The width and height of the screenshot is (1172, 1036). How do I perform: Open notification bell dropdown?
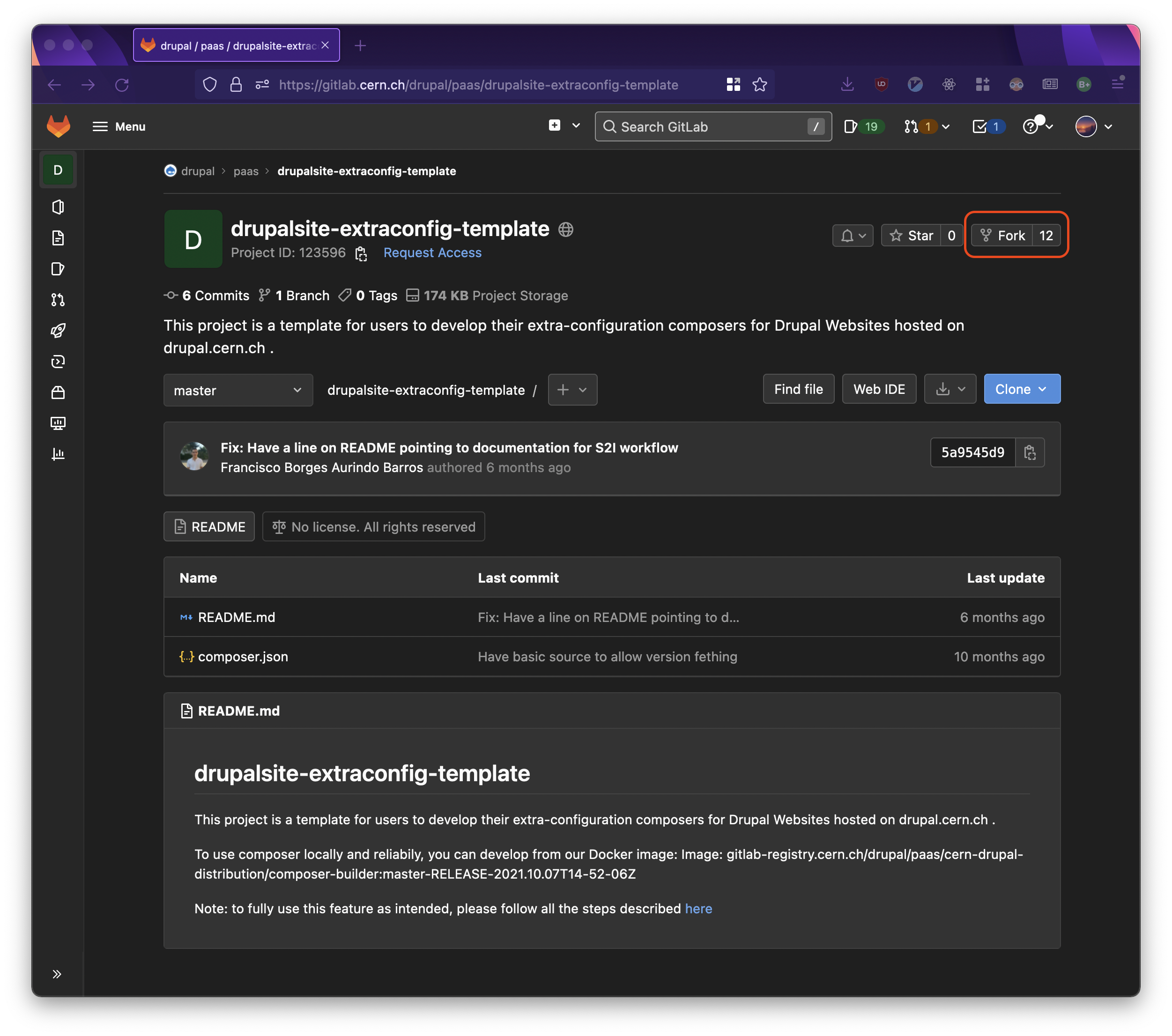click(853, 236)
